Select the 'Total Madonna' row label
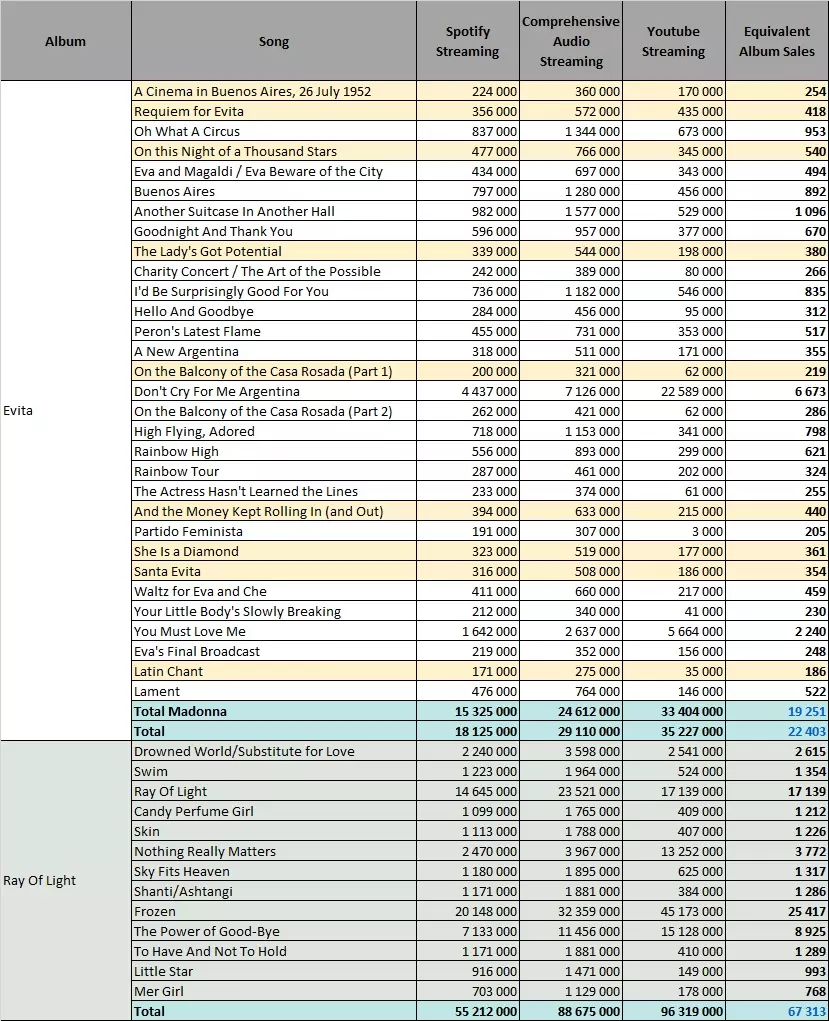Viewport: 829px width, 1021px height. [x=274, y=712]
